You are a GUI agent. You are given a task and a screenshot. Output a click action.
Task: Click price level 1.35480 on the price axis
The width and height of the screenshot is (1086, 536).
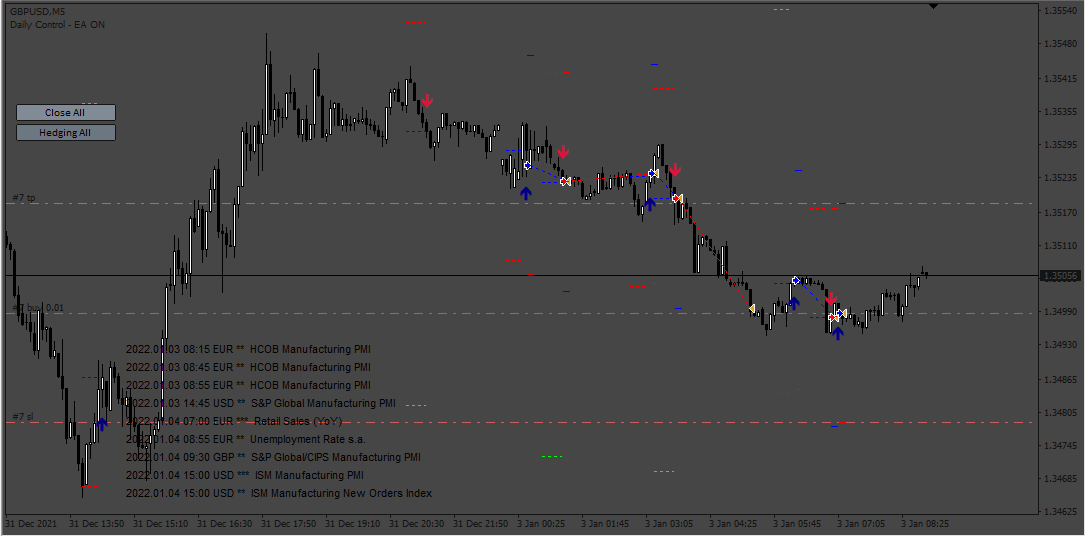tap(1060, 45)
